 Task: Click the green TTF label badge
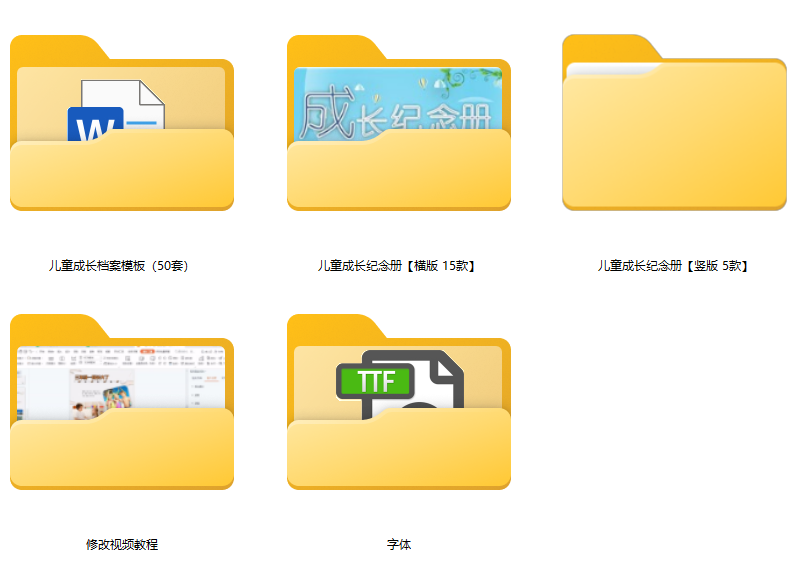[x=375, y=381]
